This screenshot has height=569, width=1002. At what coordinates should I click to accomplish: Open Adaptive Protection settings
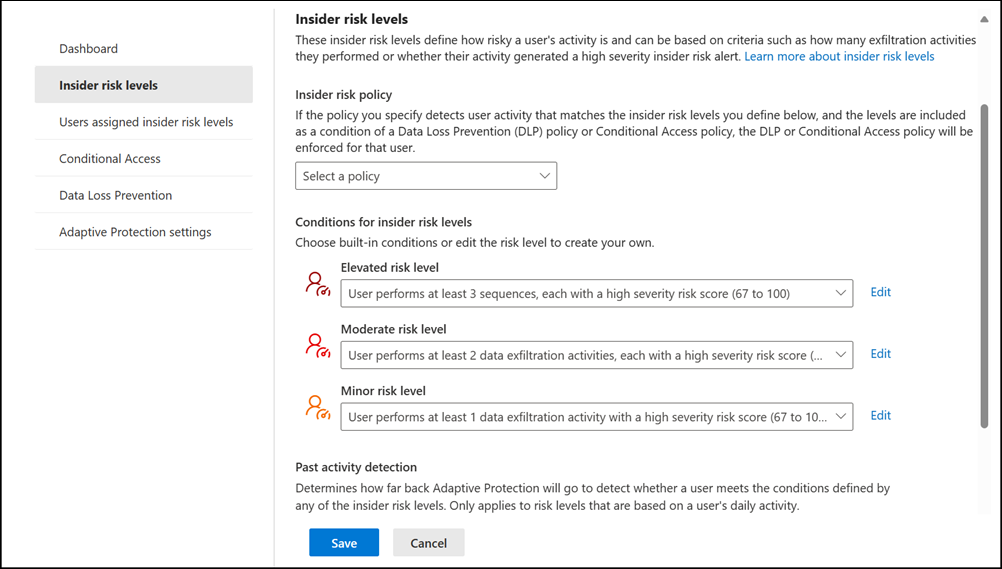point(135,232)
